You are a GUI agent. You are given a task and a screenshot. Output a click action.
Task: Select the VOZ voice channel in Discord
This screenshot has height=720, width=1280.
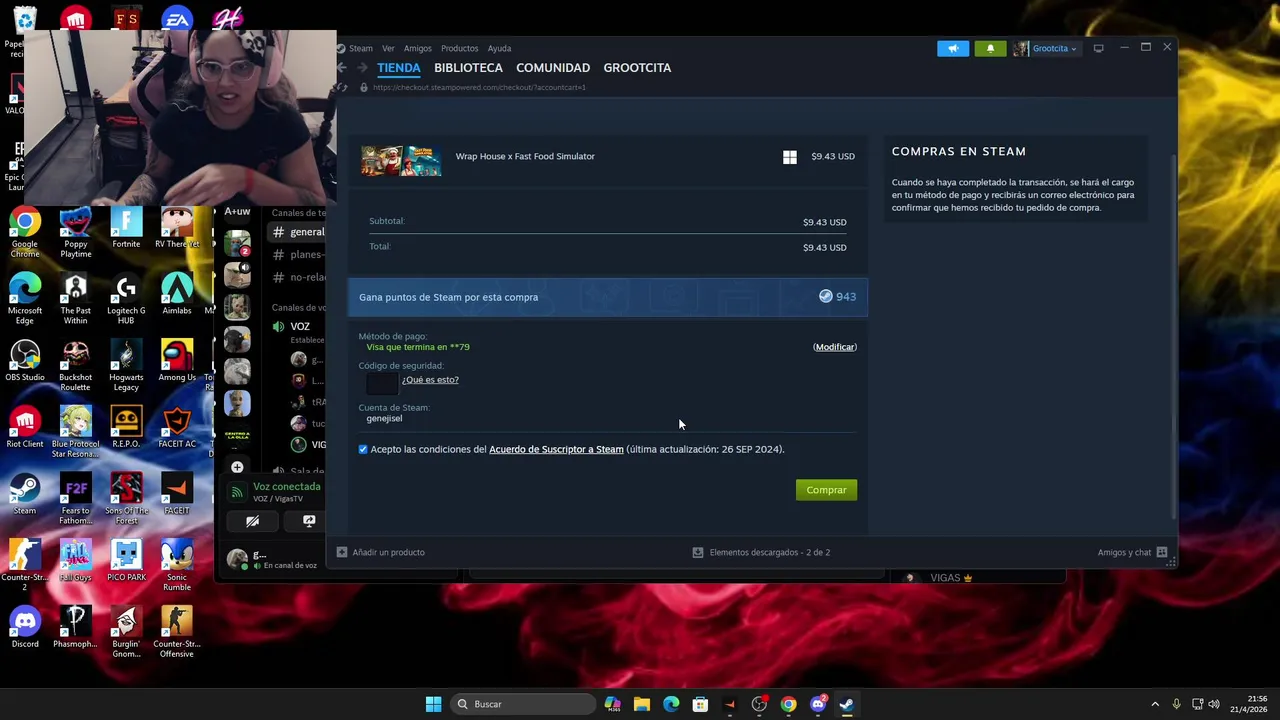pyautogui.click(x=299, y=327)
